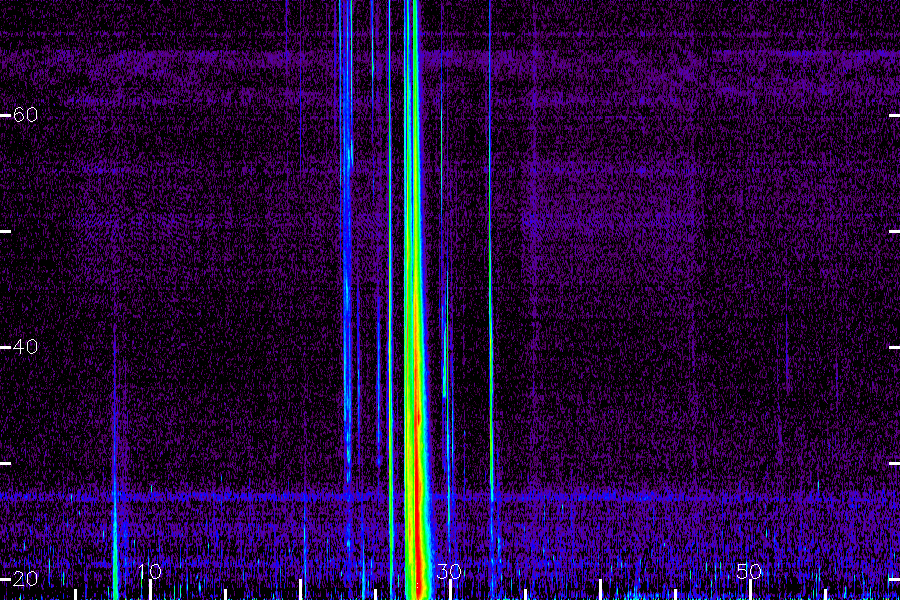Click the 40 label on vertical axis
The width and height of the screenshot is (900, 600).
[x=25, y=347]
